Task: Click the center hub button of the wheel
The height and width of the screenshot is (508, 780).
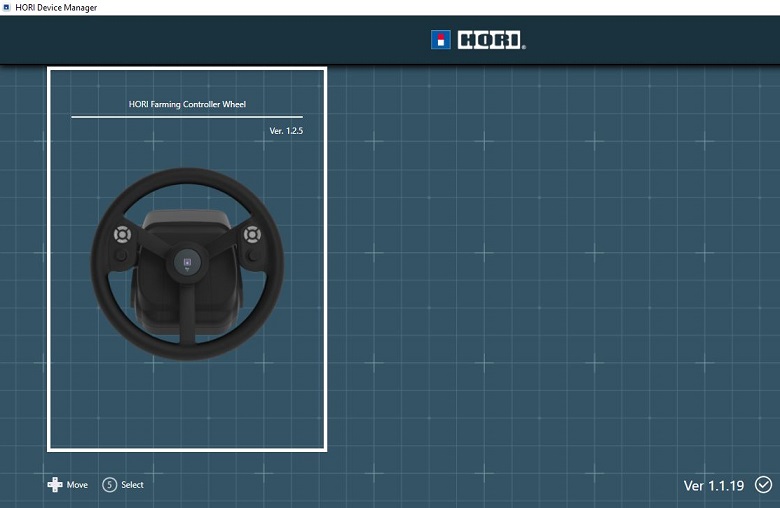Action: [187, 264]
